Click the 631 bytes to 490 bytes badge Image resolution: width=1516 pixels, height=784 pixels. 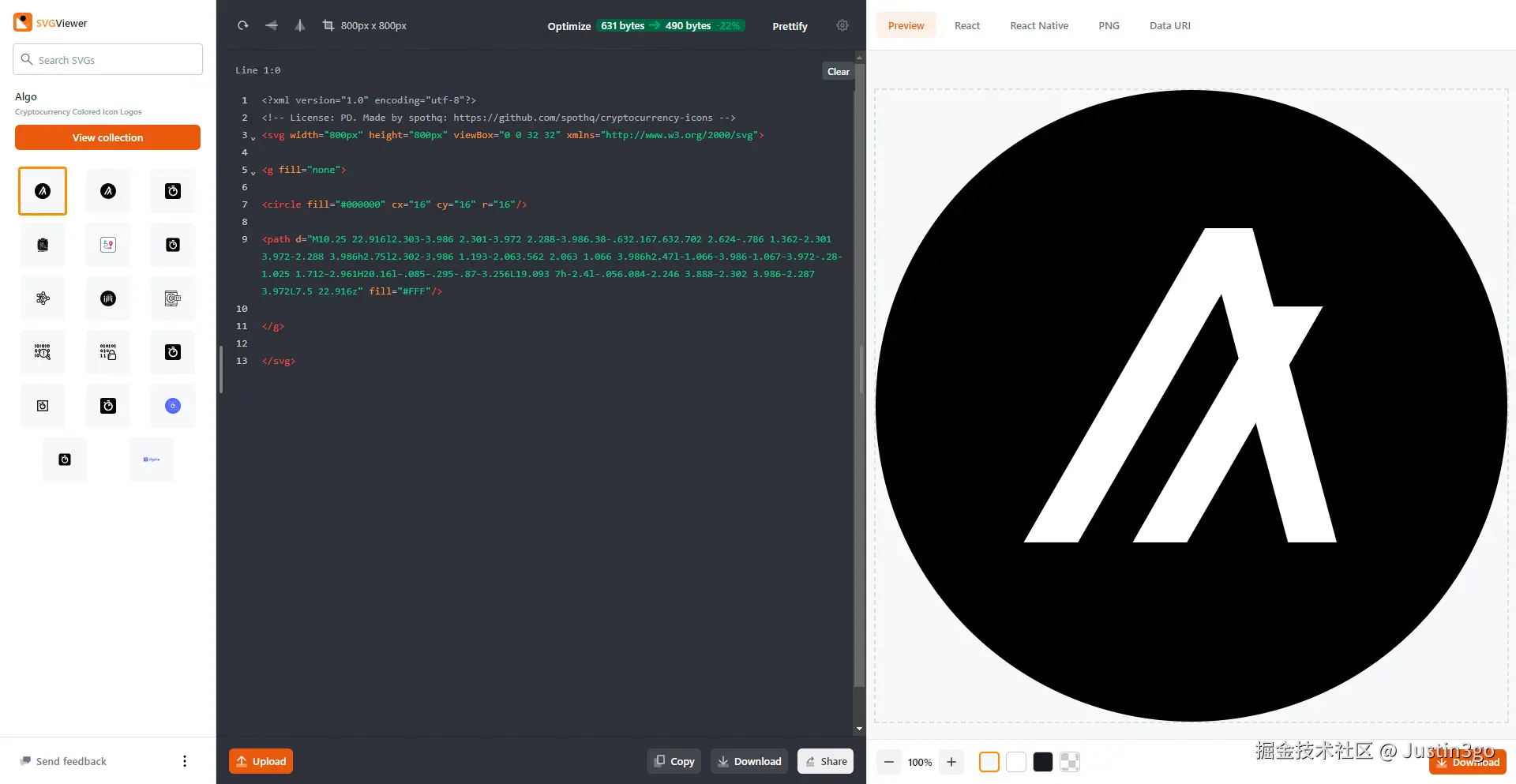(670, 26)
